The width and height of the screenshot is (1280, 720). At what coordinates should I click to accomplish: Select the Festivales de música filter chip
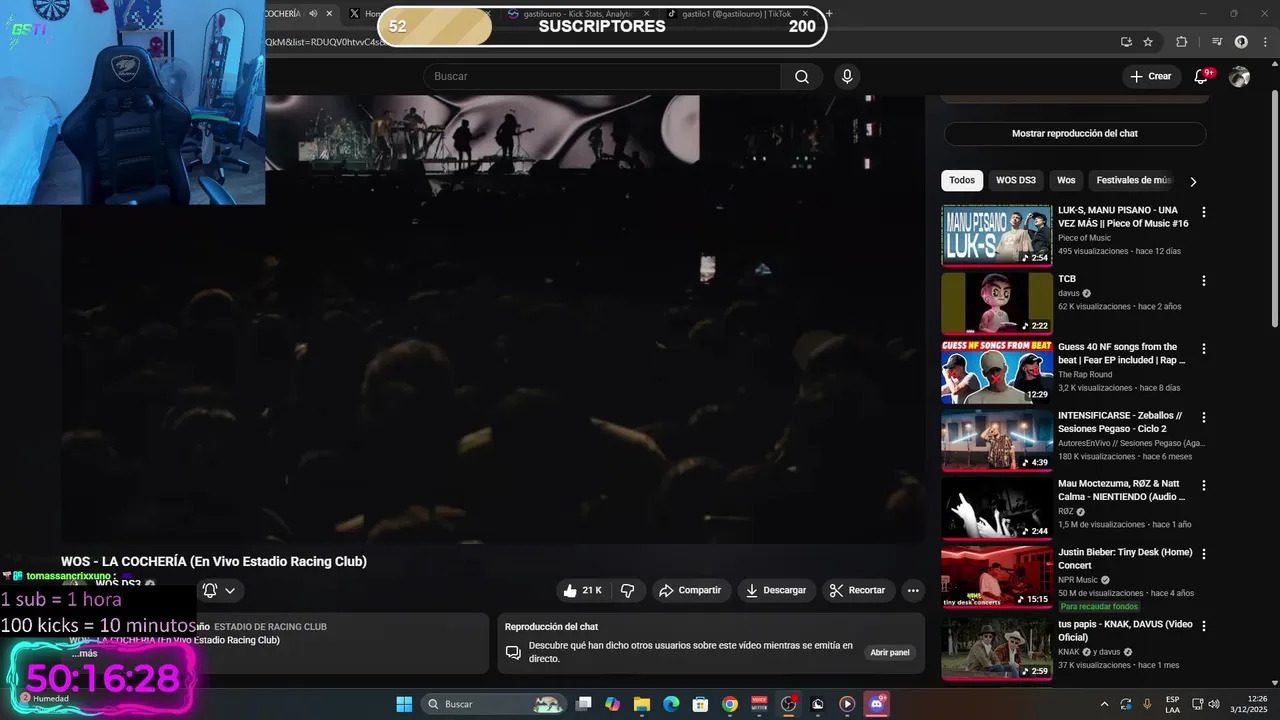[x=1133, y=181]
